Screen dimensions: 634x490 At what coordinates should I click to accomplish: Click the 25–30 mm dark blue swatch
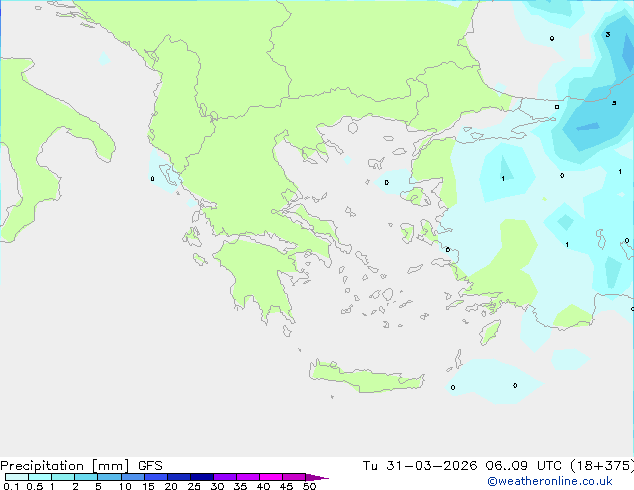tap(202, 477)
